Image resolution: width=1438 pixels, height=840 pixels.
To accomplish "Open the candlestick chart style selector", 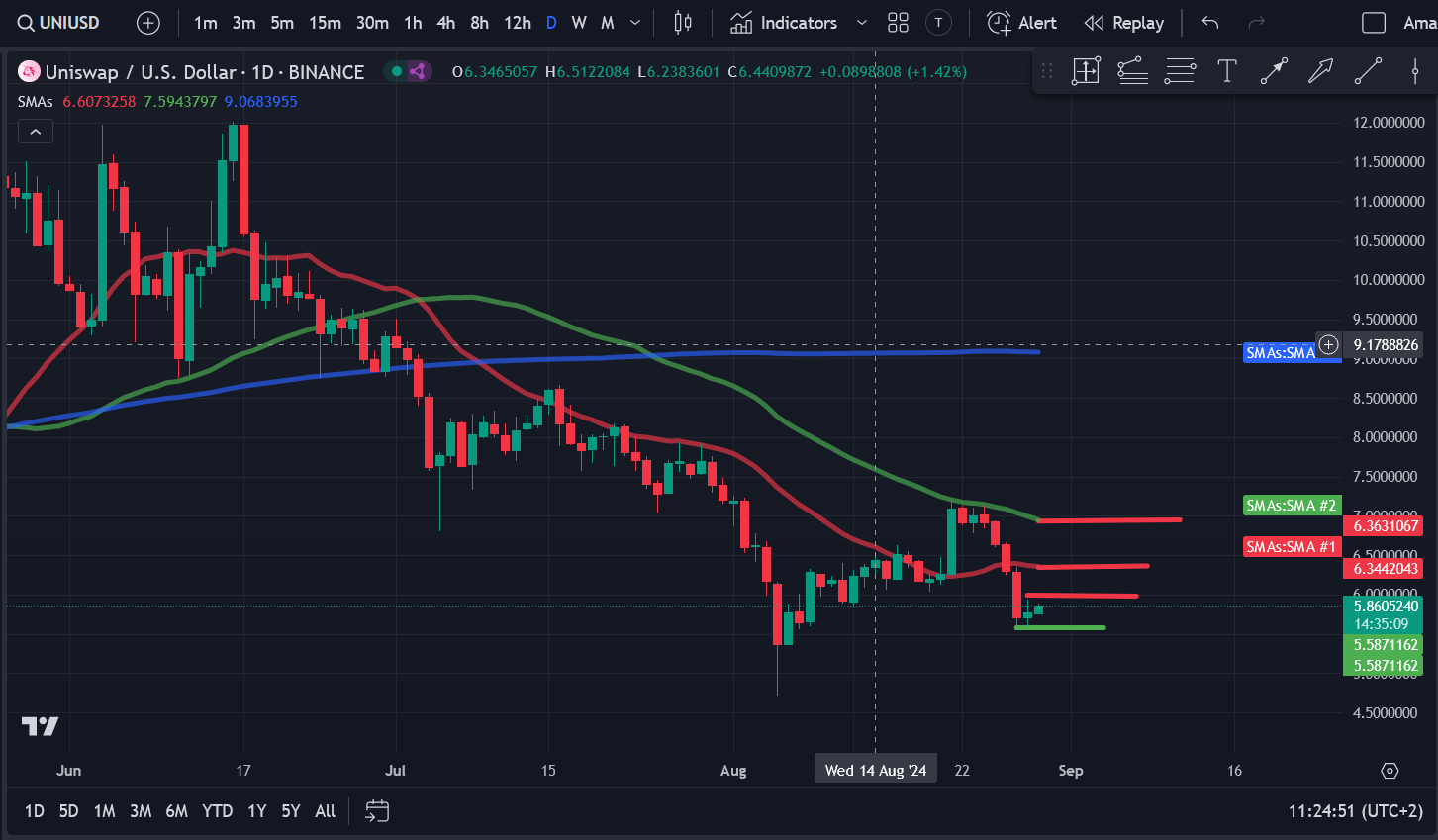I will 683,22.
